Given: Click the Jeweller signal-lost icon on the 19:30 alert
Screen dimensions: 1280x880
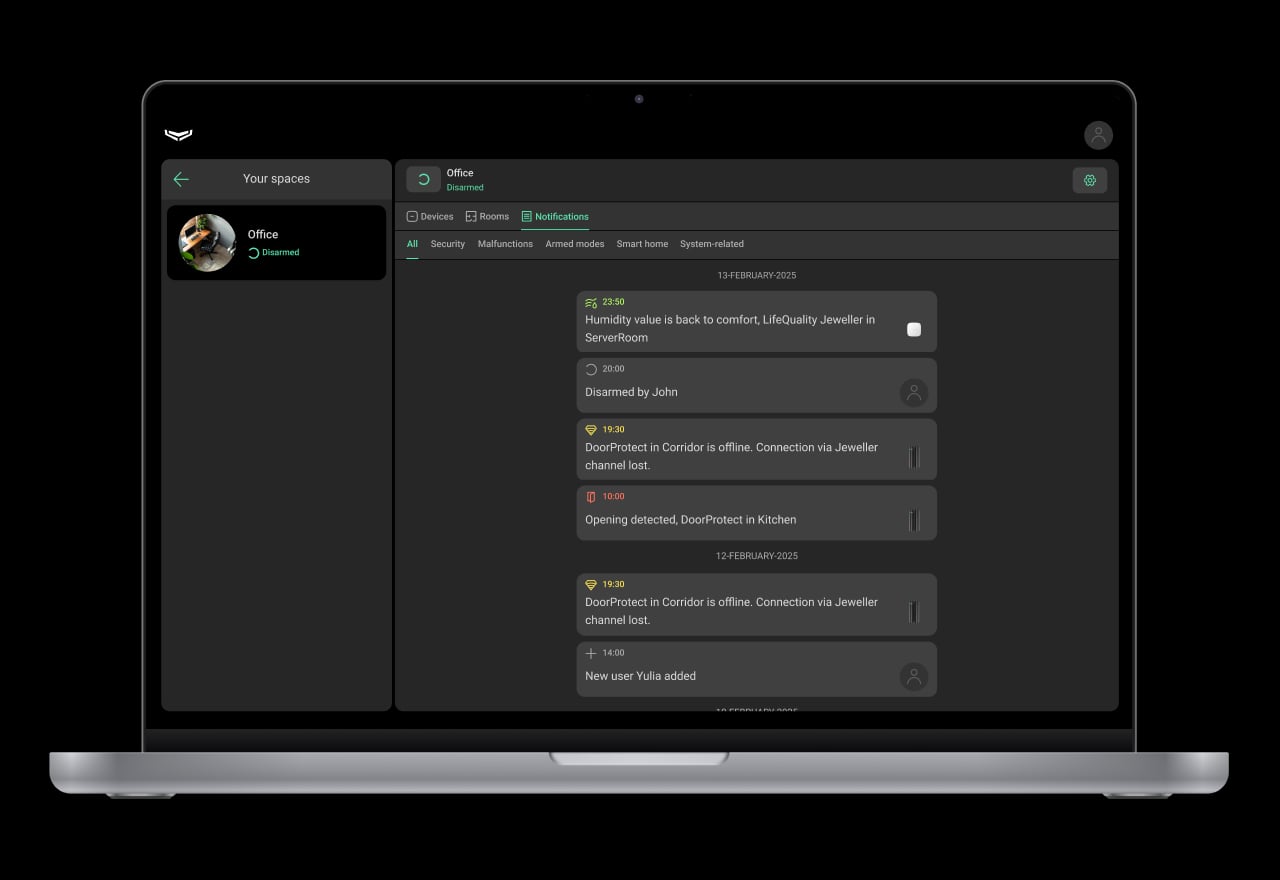Looking at the screenshot, I should [591, 429].
